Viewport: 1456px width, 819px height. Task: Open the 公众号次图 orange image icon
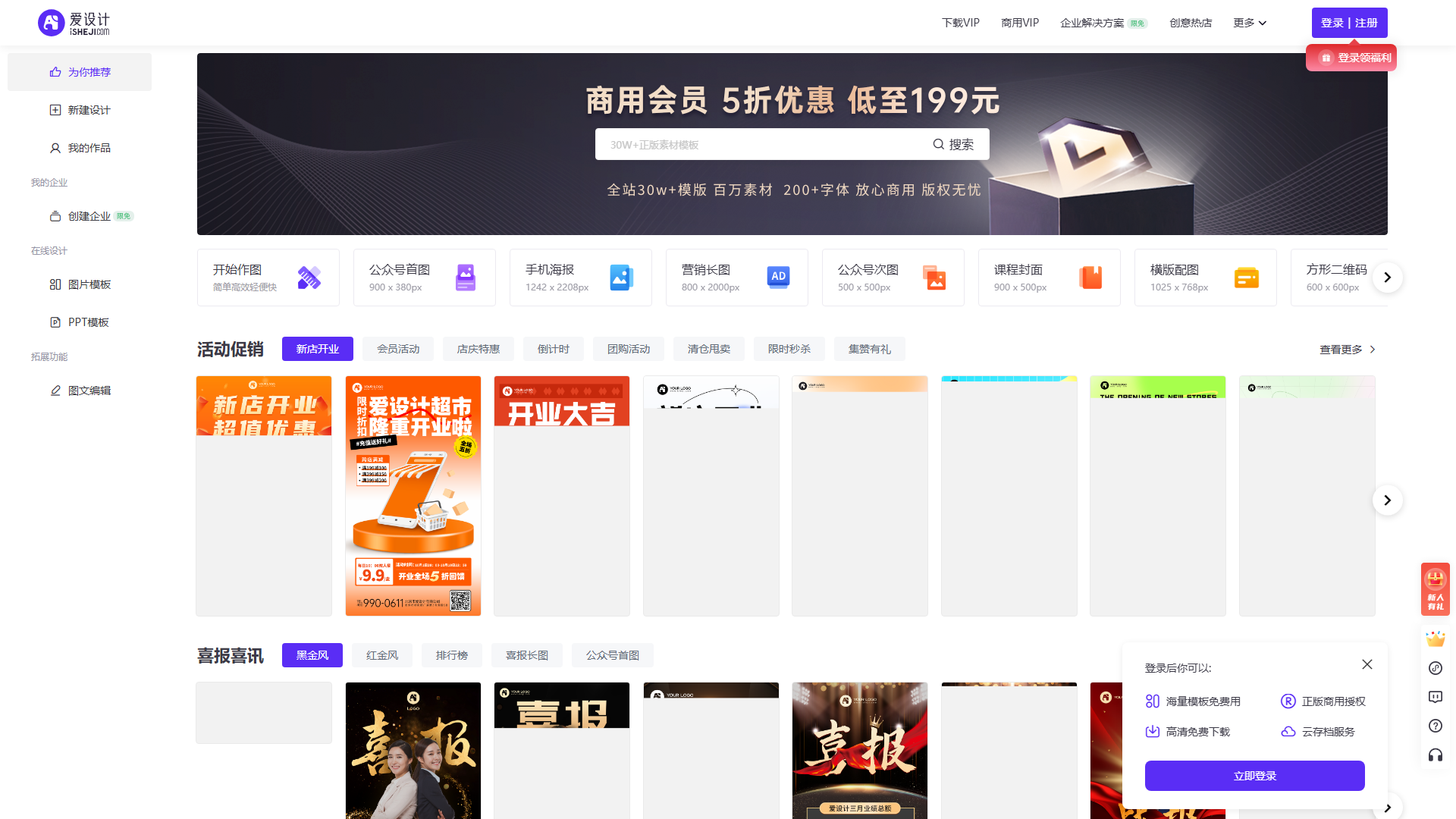[934, 278]
